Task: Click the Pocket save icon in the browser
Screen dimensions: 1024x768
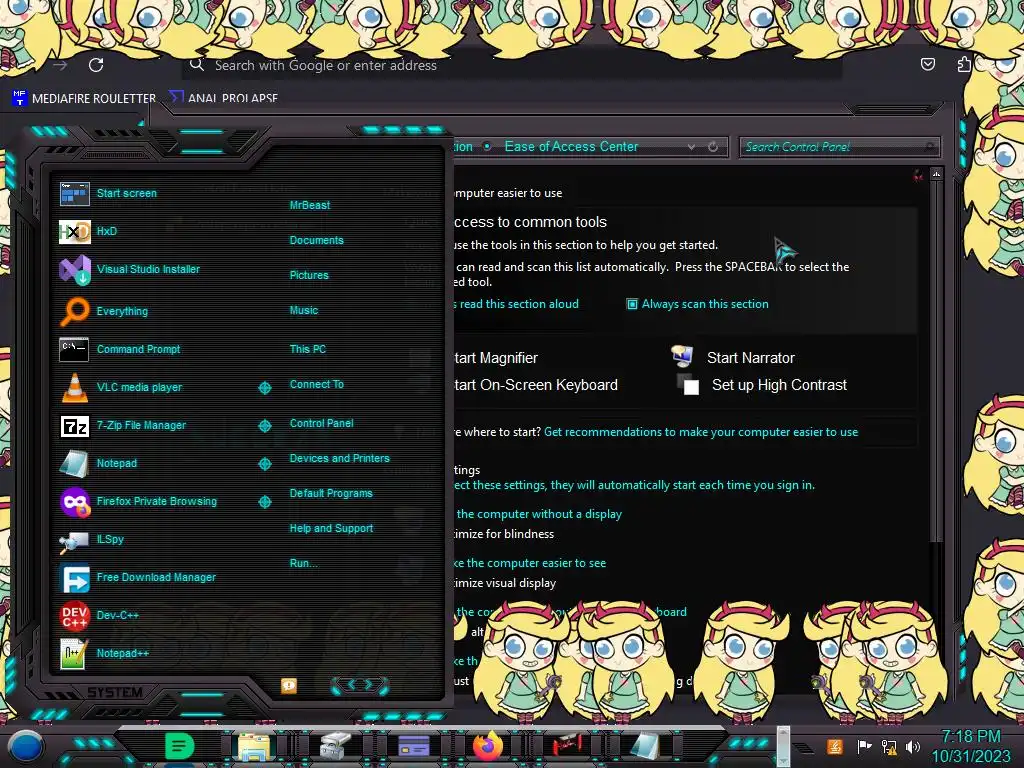Action: [x=927, y=64]
